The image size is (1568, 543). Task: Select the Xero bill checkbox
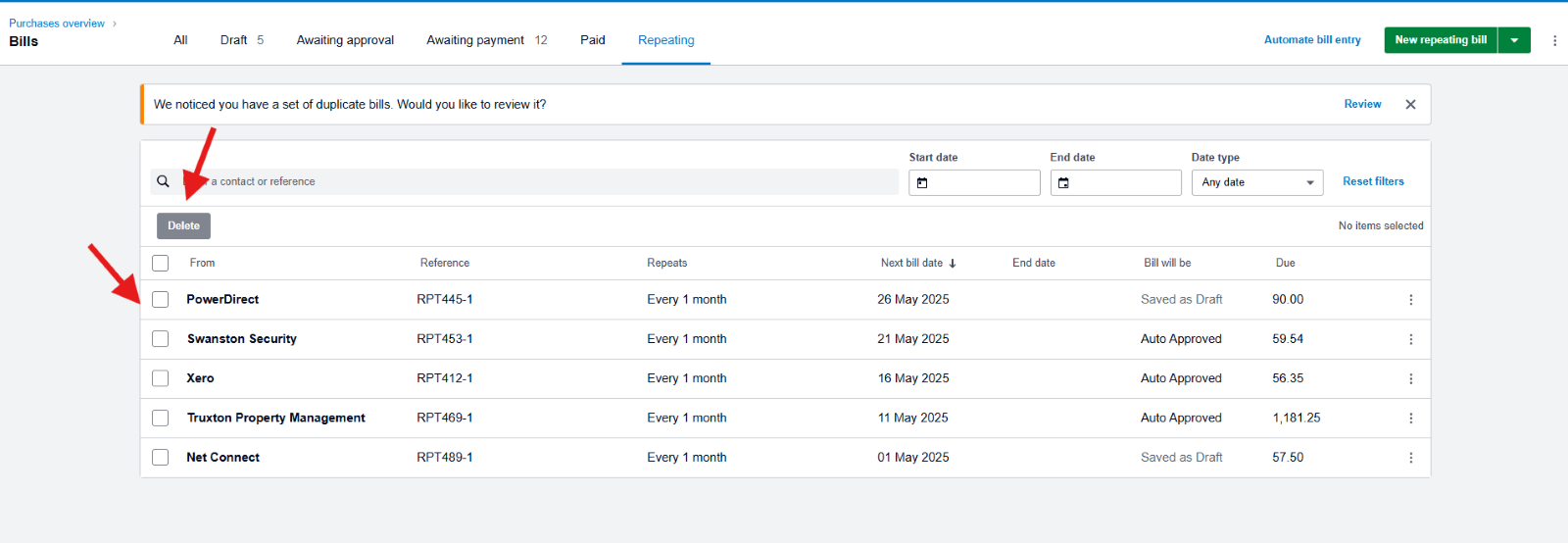161,378
